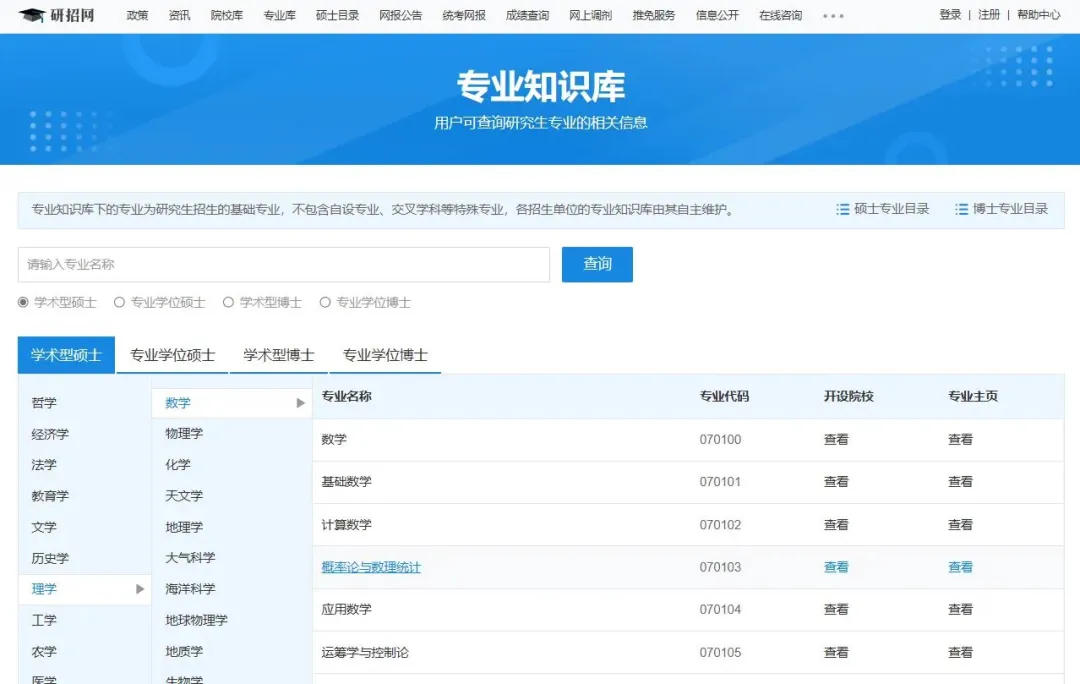View 专业主页 for 计算数学
Viewport: 1080px width, 684px height.
coord(960,525)
